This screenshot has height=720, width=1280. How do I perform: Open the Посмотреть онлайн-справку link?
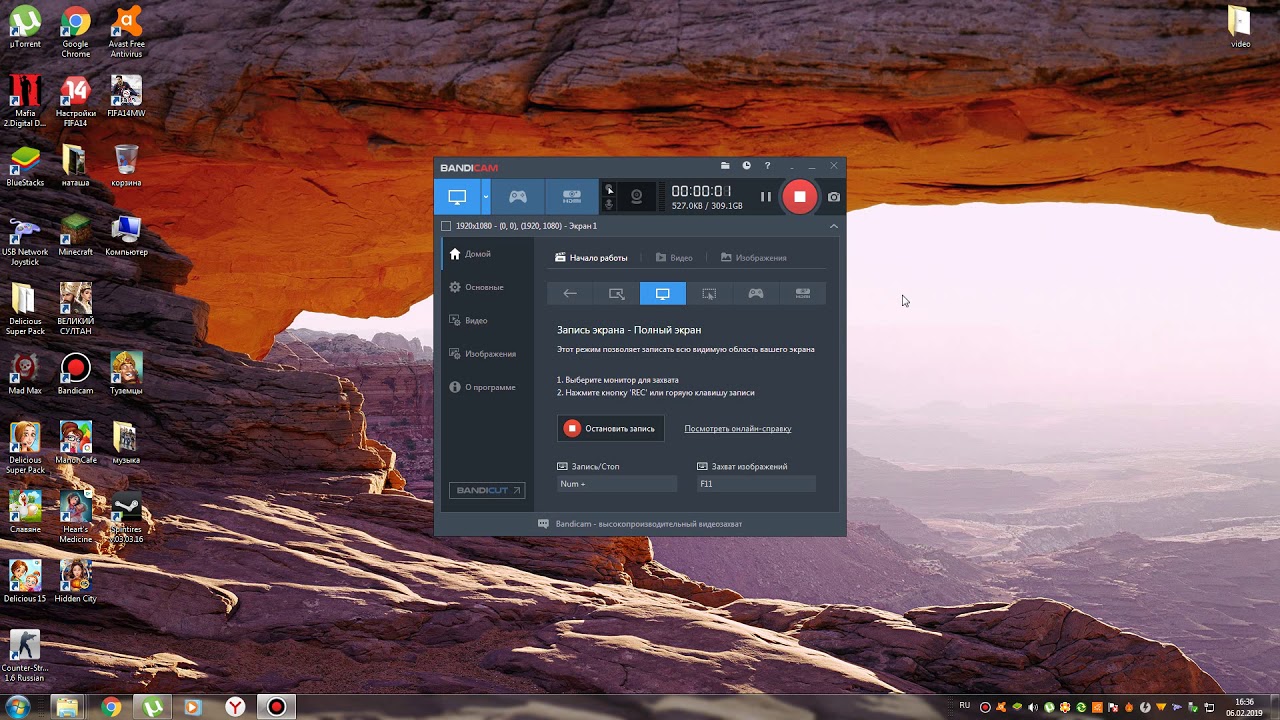click(x=738, y=429)
